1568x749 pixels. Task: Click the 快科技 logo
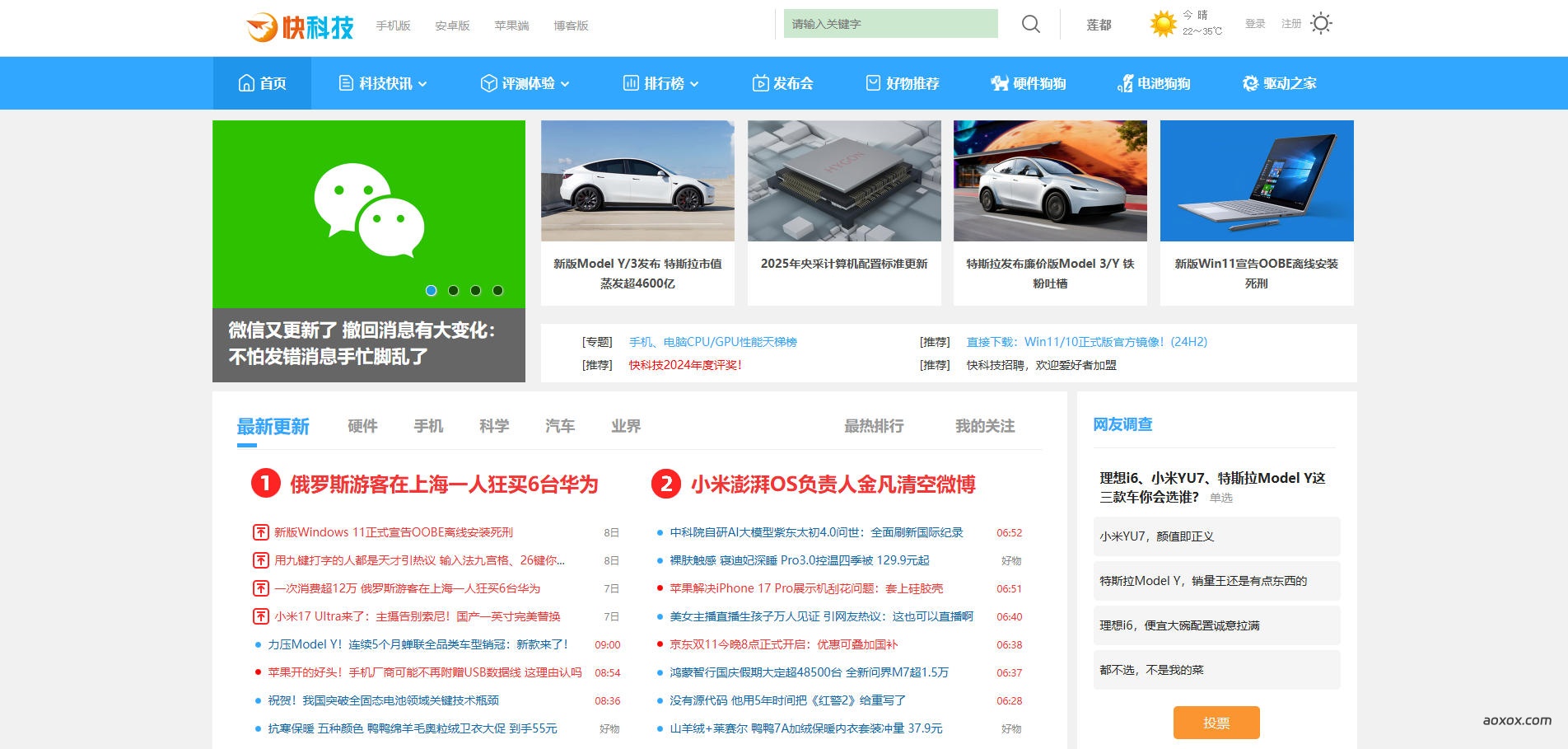coord(301,26)
